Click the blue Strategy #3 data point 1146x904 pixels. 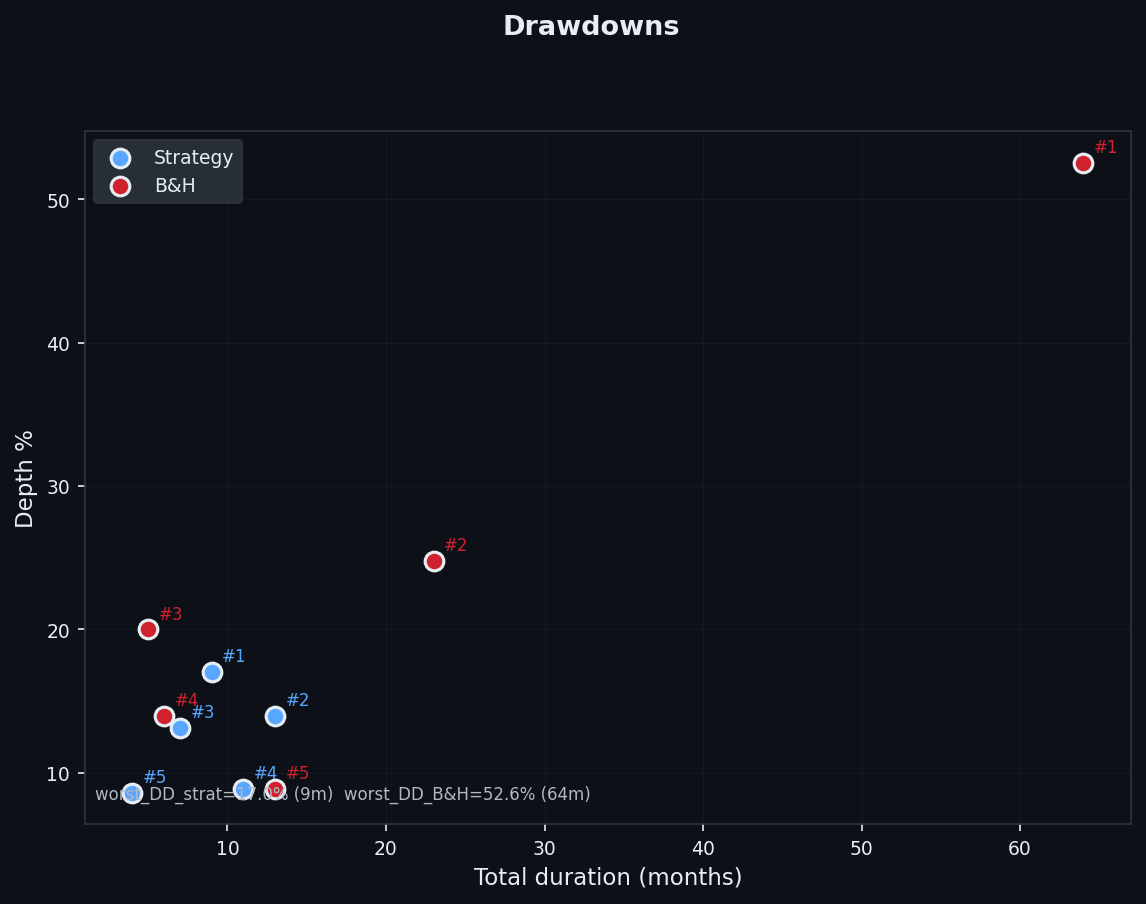tap(180, 728)
